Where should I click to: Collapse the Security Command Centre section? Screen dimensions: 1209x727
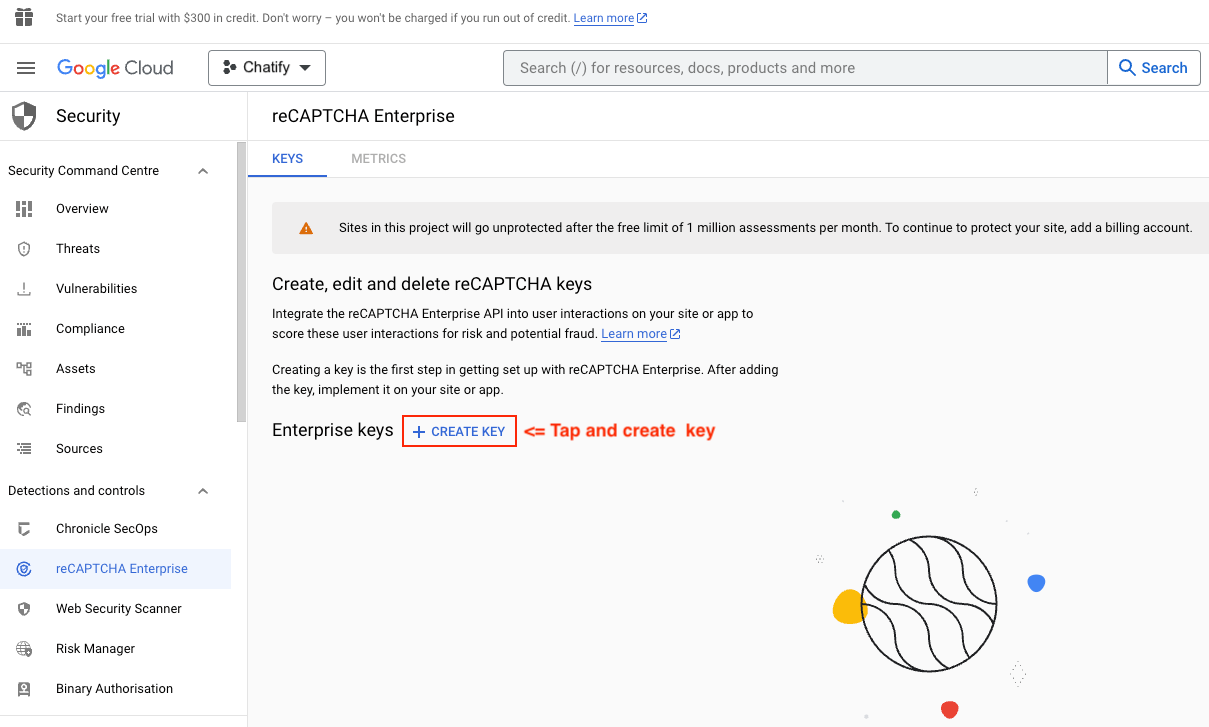pyautogui.click(x=203, y=170)
